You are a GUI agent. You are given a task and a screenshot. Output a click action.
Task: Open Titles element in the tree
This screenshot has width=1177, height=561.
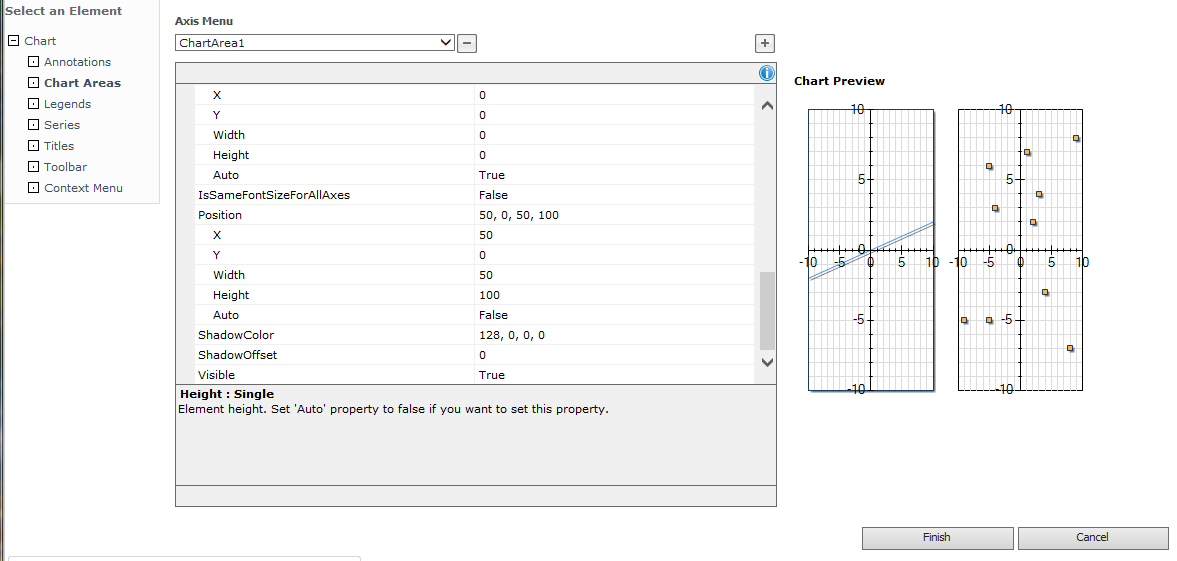coord(59,146)
